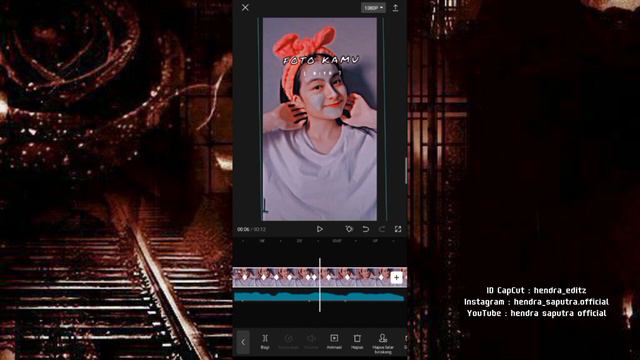The image size is (640, 360).
Task: Undo the last edit
Action: [366, 229]
